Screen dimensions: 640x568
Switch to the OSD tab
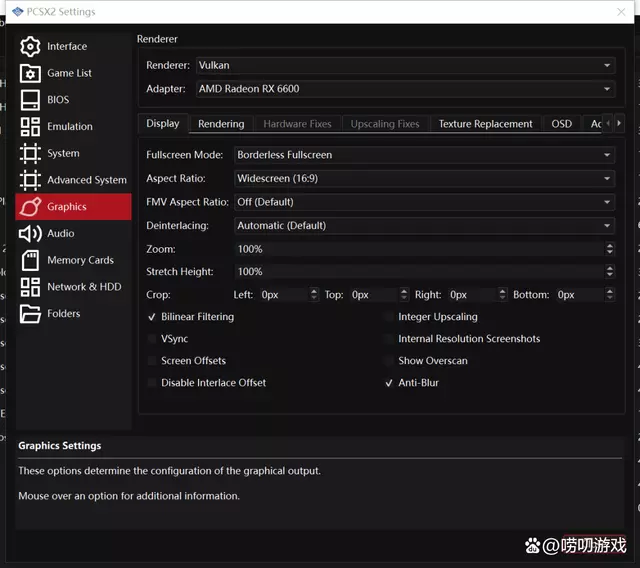pyautogui.click(x=562, y=124)
